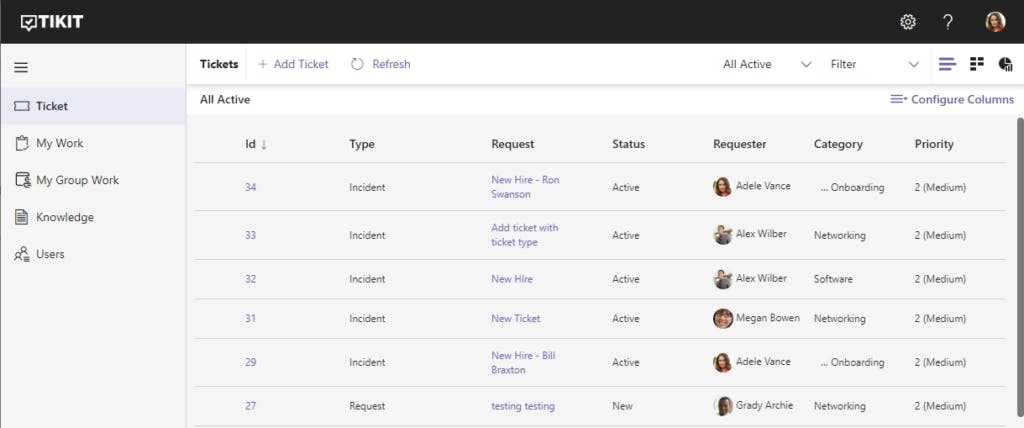Switch to board view layout
The width and height of the screenshot is (1024, 428).
(977, 64)
